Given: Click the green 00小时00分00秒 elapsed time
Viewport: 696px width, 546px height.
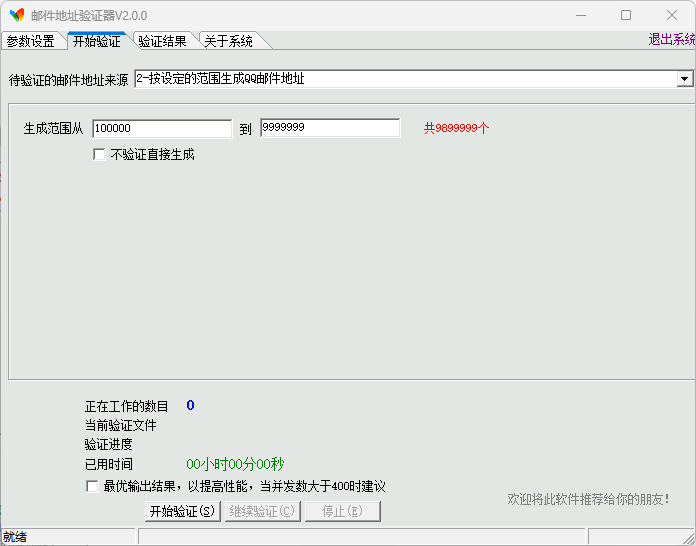Looking at the screenshot, I should 235,464.
